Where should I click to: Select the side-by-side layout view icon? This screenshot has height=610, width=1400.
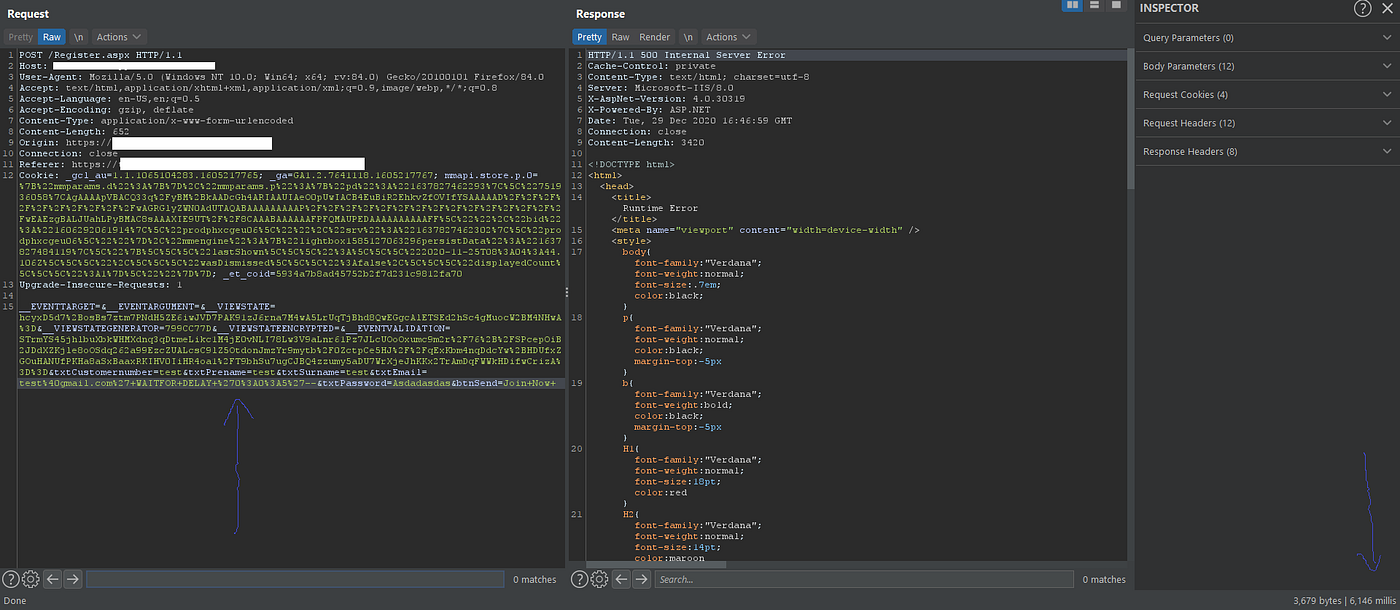[1073, 5]
